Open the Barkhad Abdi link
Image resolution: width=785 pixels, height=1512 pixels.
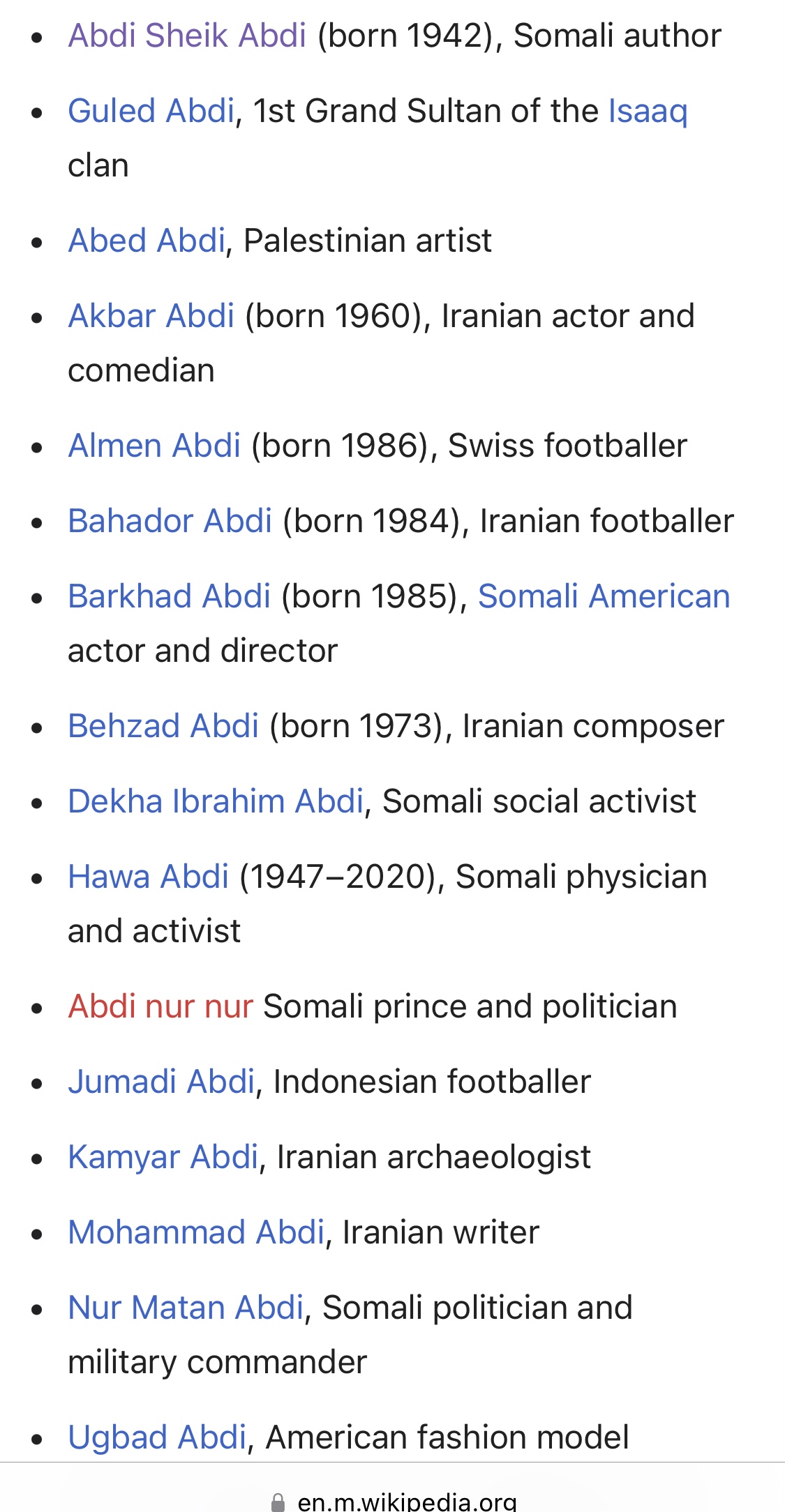169,596
